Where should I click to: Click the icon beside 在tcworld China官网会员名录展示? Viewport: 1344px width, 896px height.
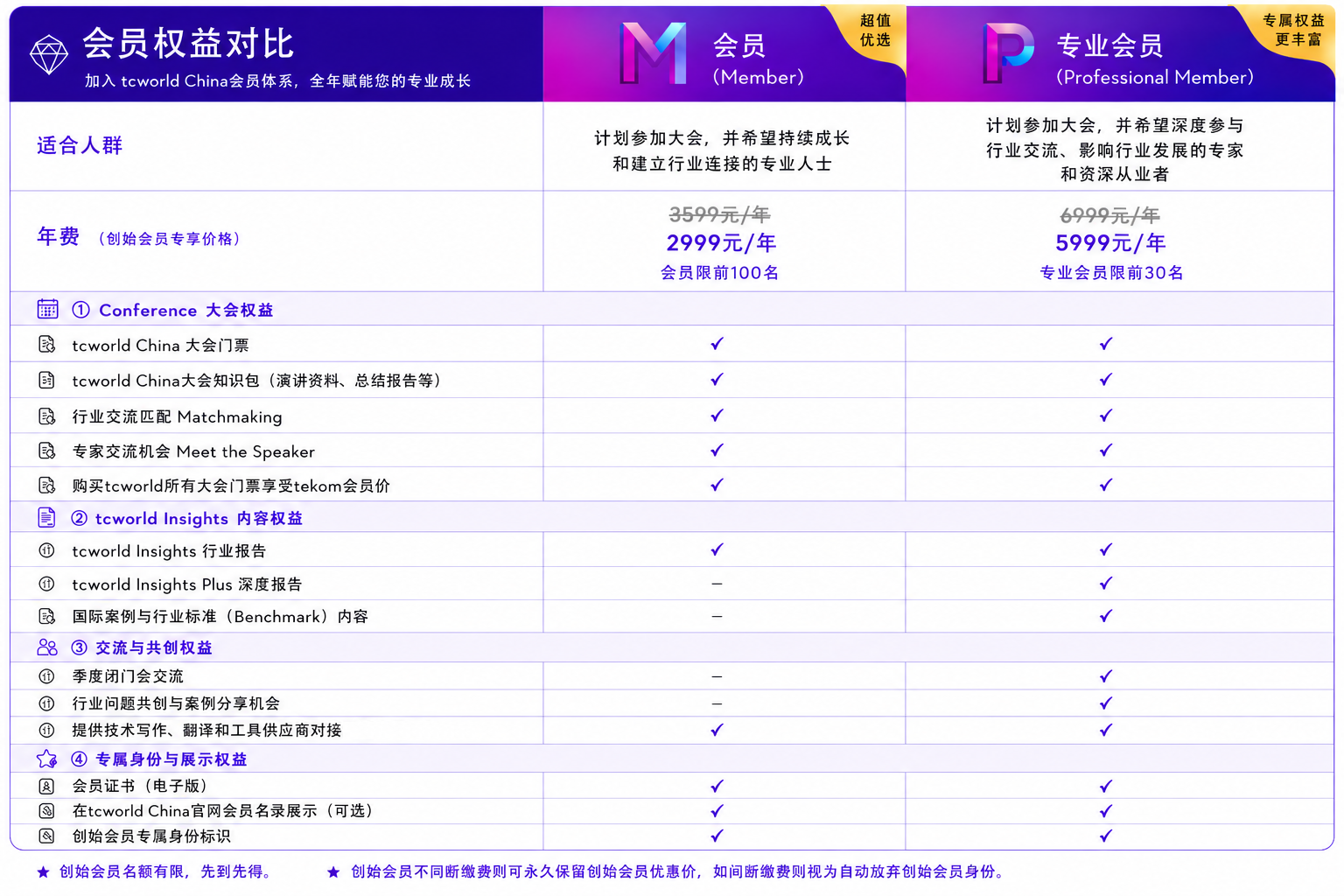tap(47, 811)
